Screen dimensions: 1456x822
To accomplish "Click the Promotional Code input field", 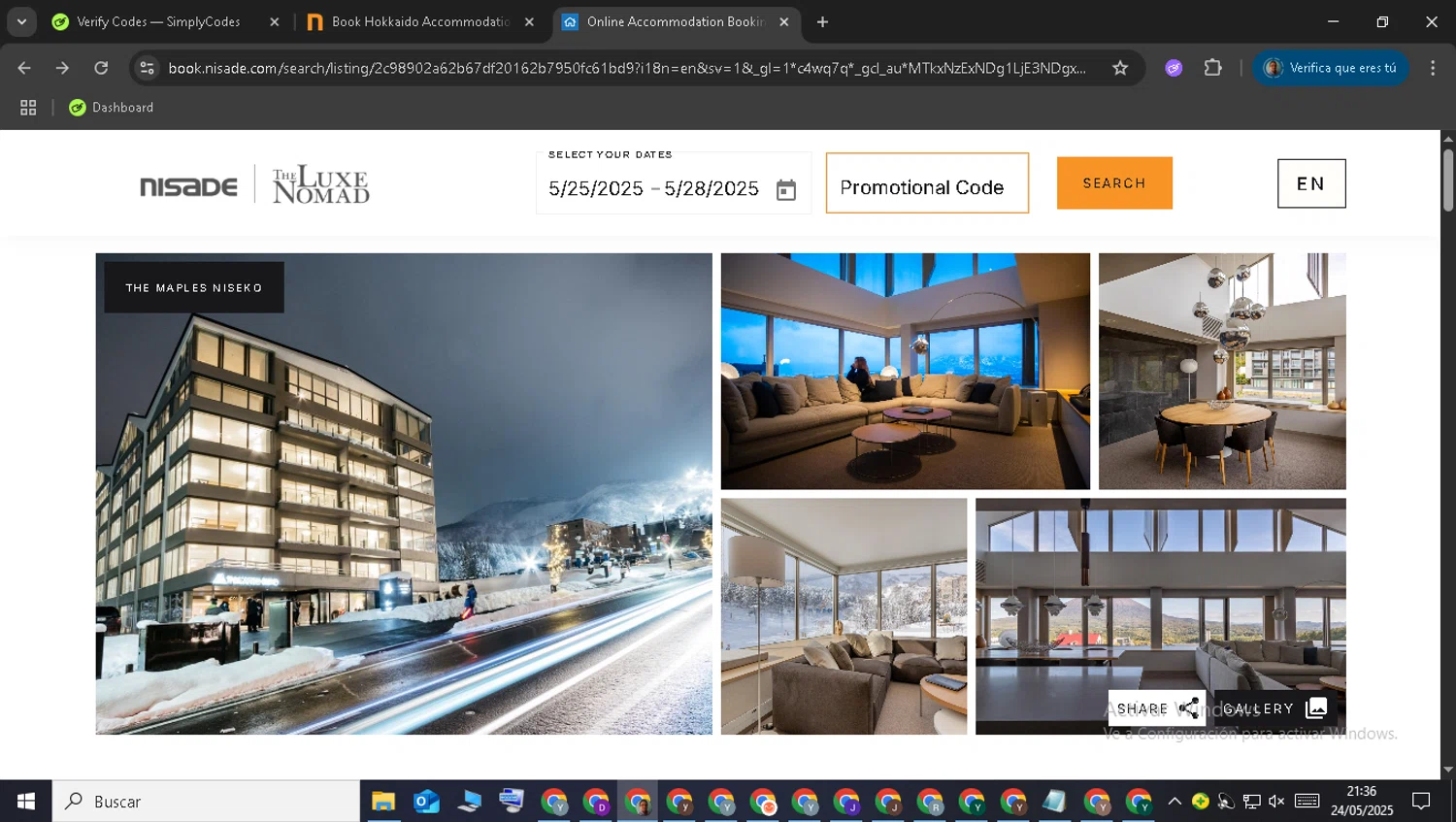I will [927, 183].
